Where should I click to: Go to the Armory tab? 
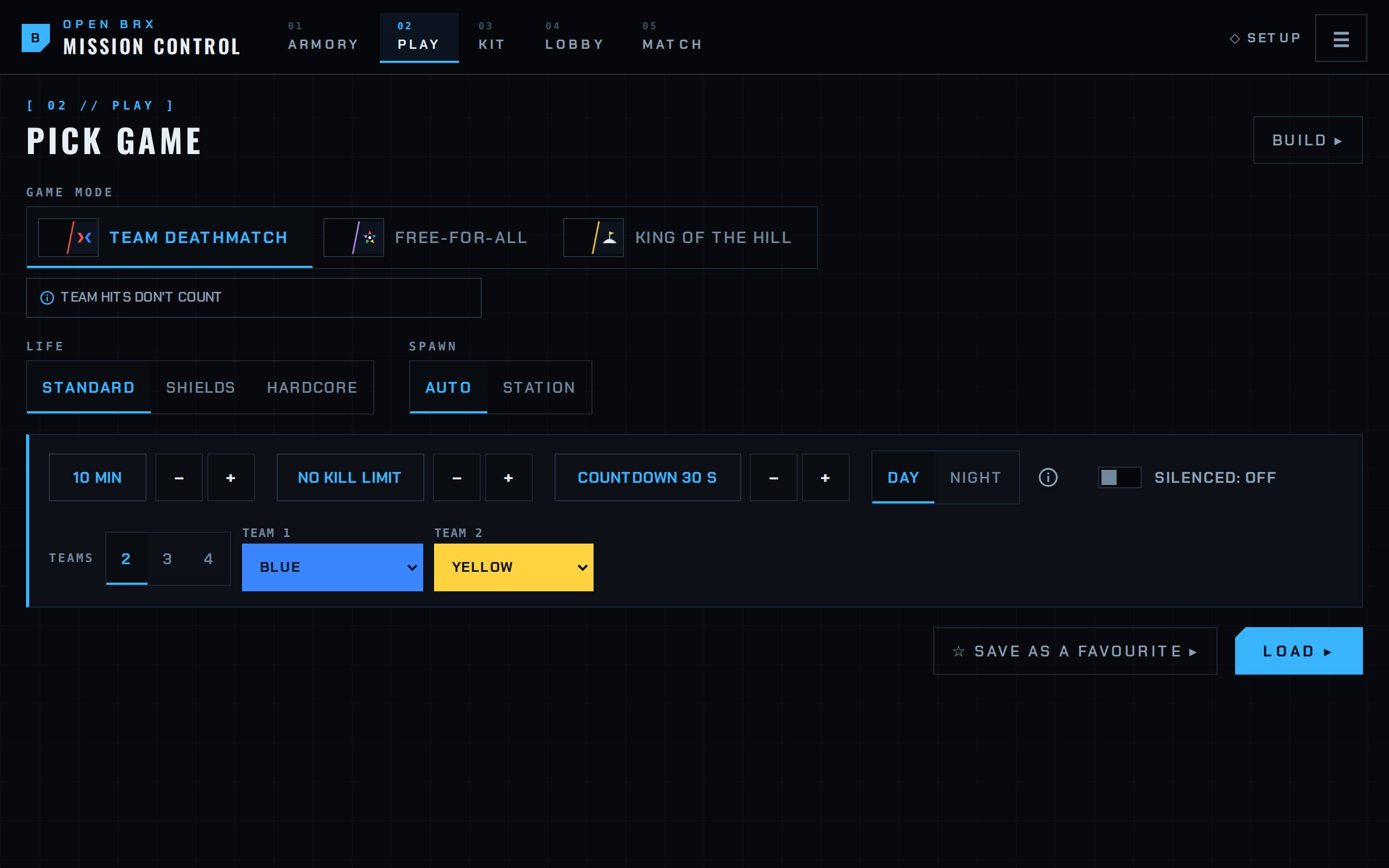coord(323,38)
